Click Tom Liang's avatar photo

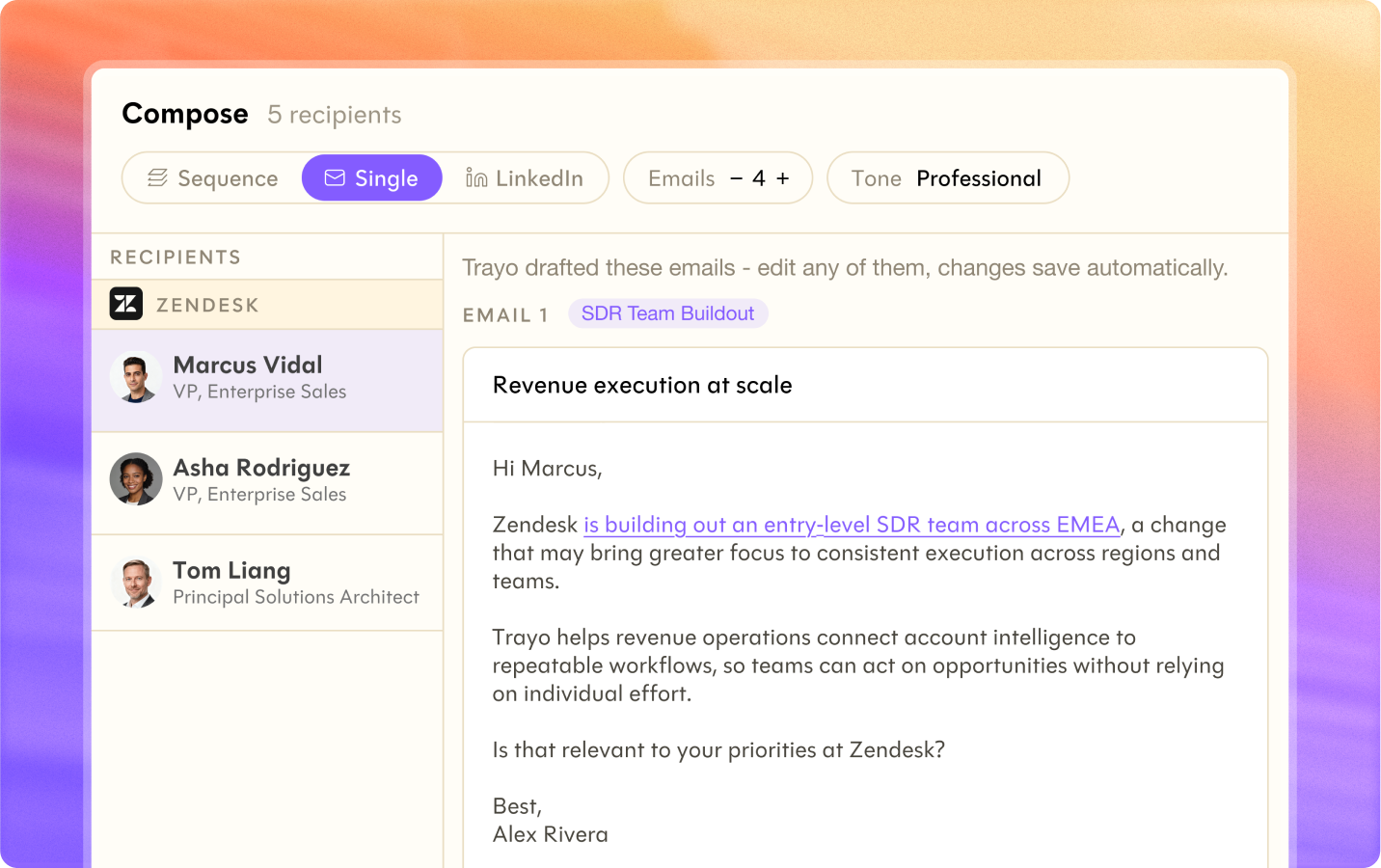pos(136,583)
